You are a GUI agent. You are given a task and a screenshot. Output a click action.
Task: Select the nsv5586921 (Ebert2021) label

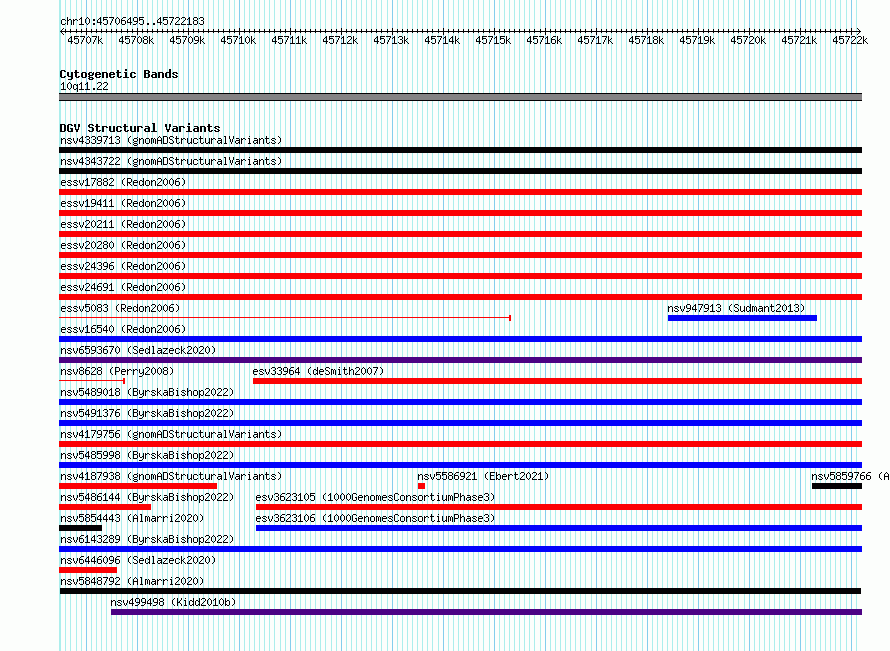coord(483,476)
